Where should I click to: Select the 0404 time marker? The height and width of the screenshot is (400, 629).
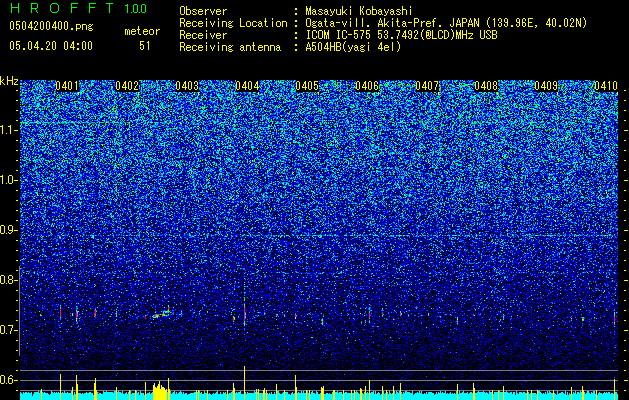coord(247,86)
